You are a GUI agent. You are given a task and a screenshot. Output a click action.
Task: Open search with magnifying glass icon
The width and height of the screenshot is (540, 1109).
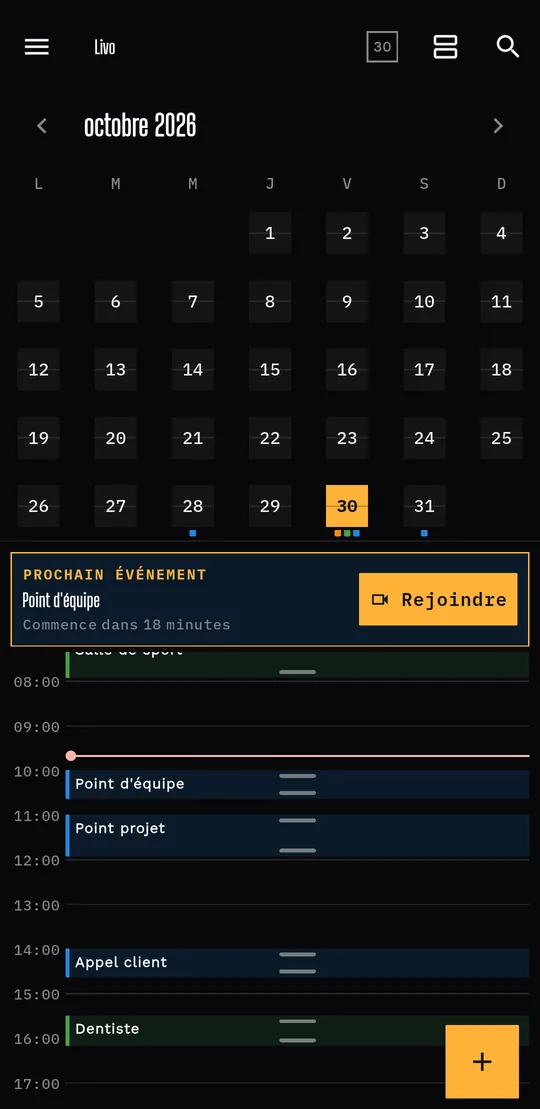coord(508,47)
